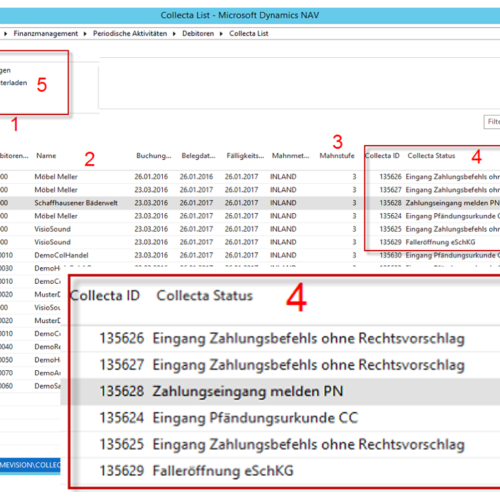
Task: Expand the breadcrumb arrow before Collecta List
Action: [221, 34]
